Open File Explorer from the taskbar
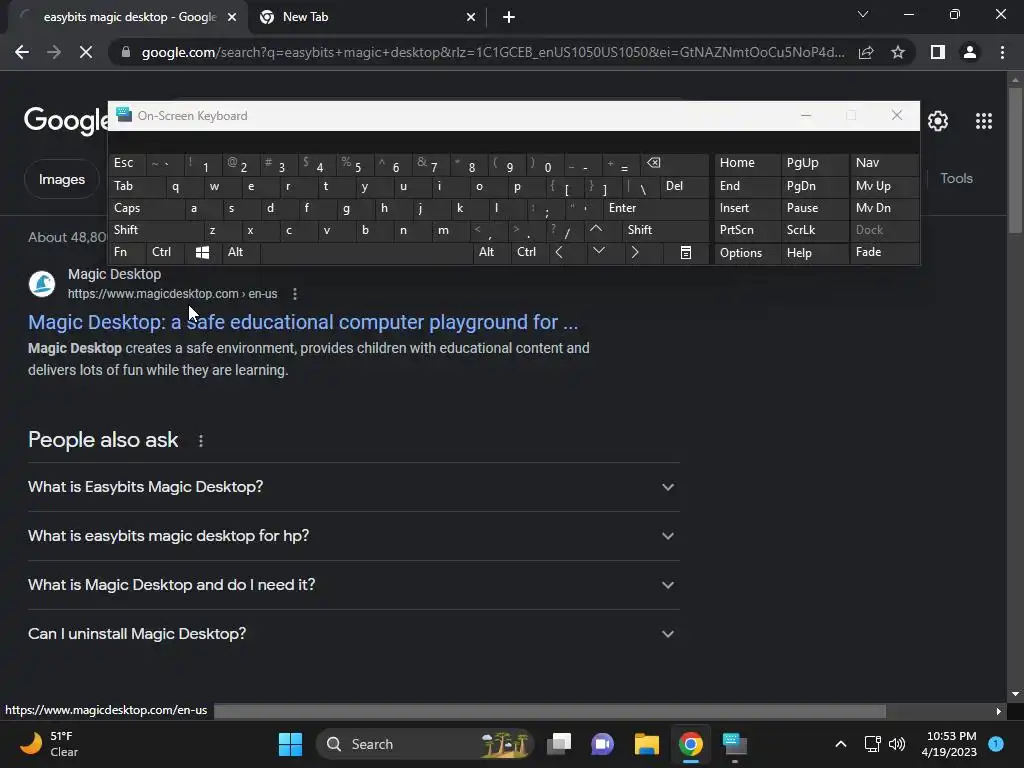 (x=647, y=744)
